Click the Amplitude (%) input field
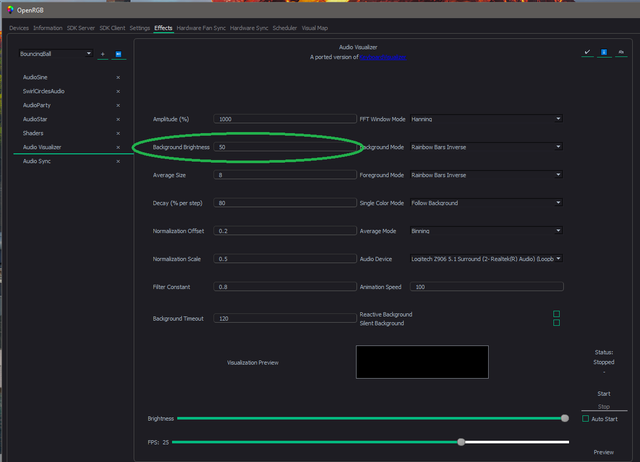The image size is (640, 462). [285, 119]
